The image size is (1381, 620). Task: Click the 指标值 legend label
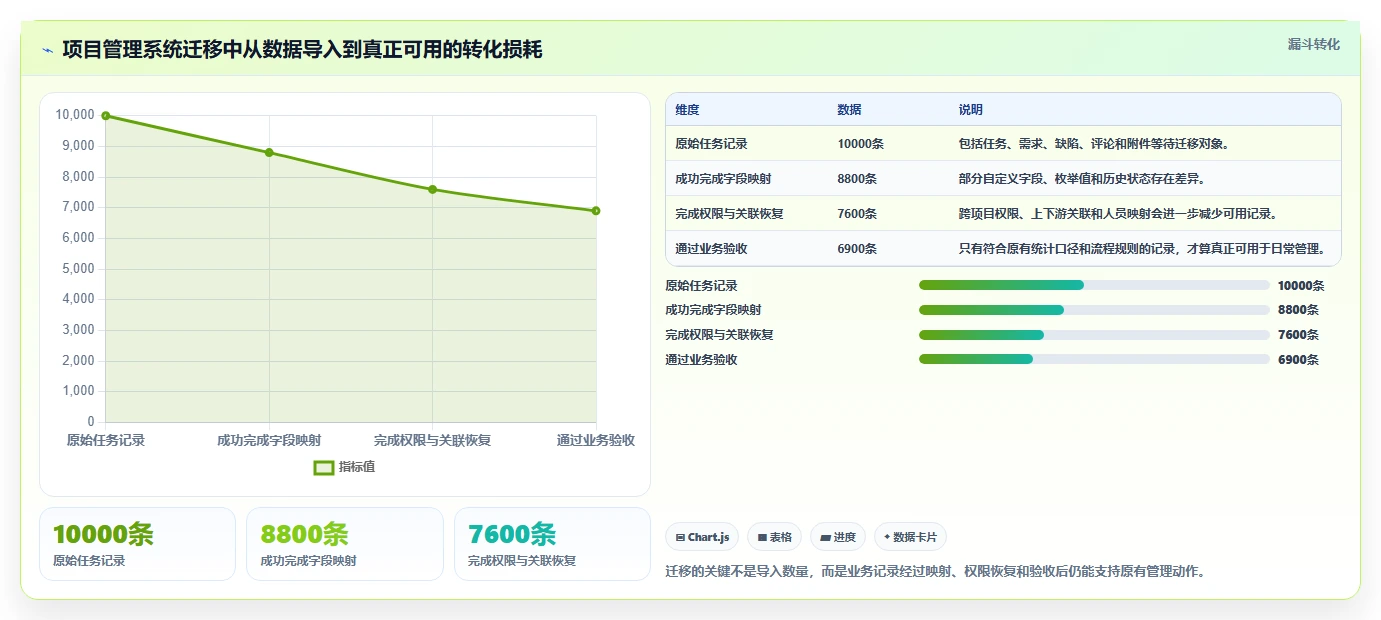pyautogui.click(x=357, y=467)
